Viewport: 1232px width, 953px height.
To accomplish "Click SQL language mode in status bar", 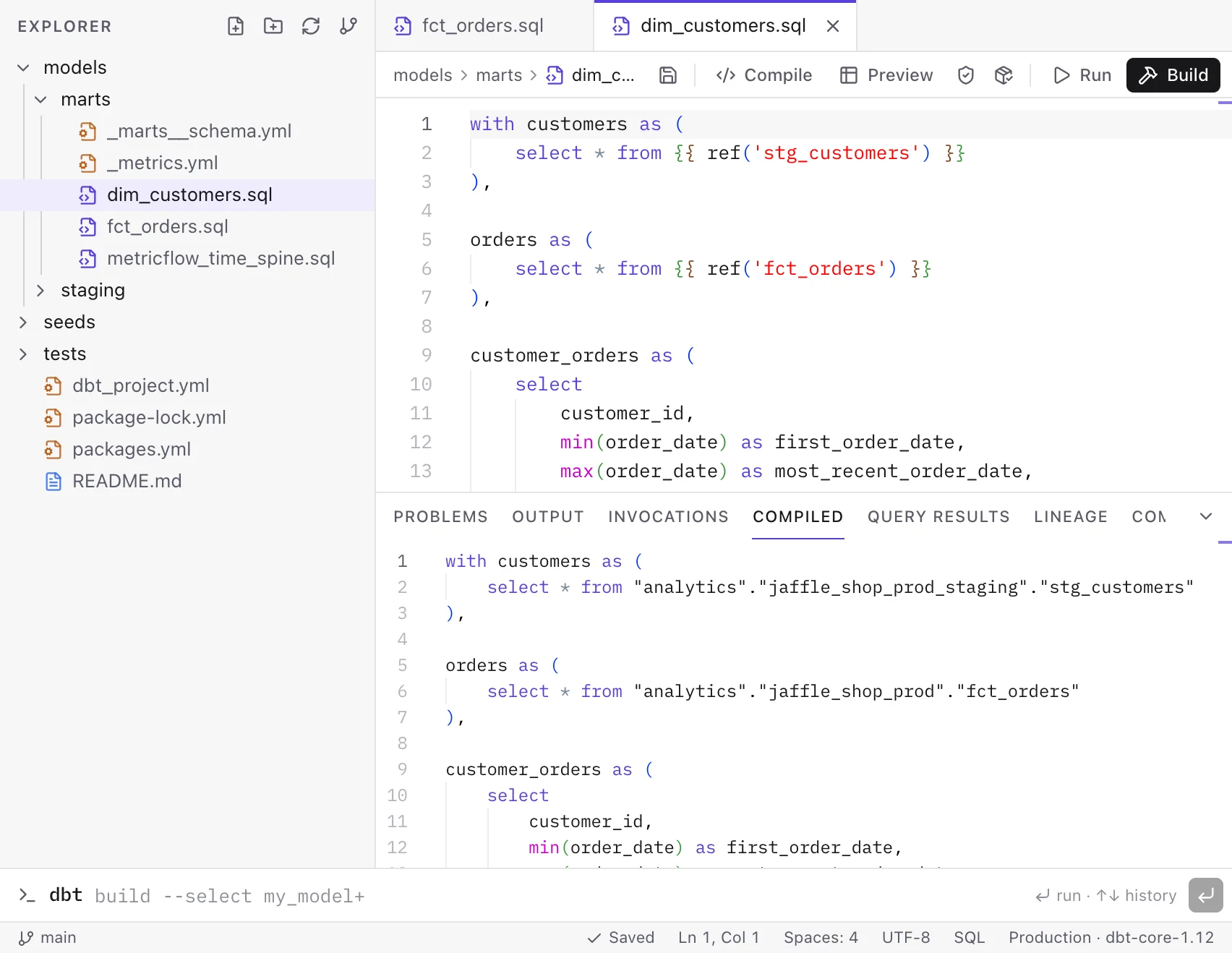I will point(970,938).
